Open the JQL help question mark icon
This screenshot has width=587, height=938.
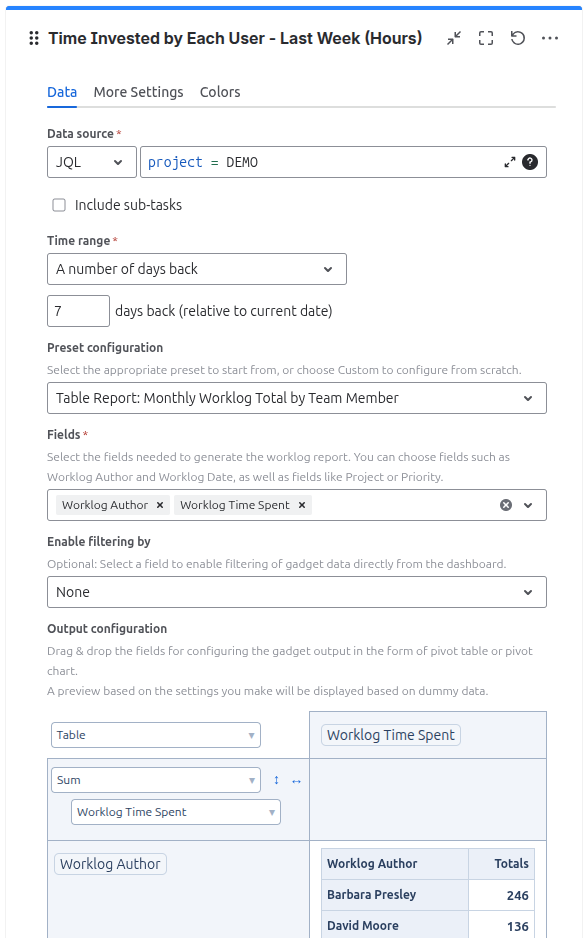pyautogui.click(x=530, y=162)
